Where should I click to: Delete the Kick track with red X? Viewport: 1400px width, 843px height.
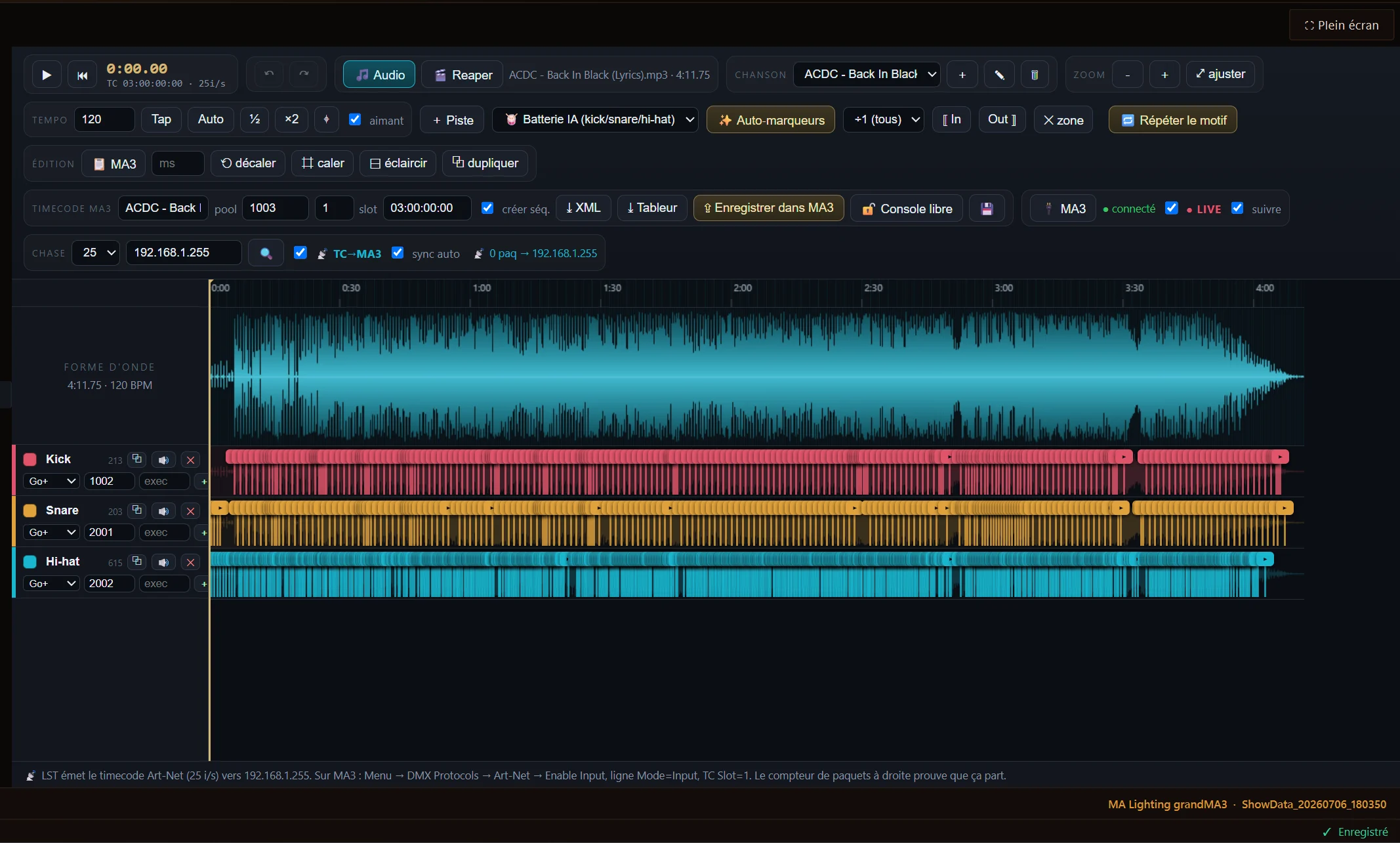190,460
